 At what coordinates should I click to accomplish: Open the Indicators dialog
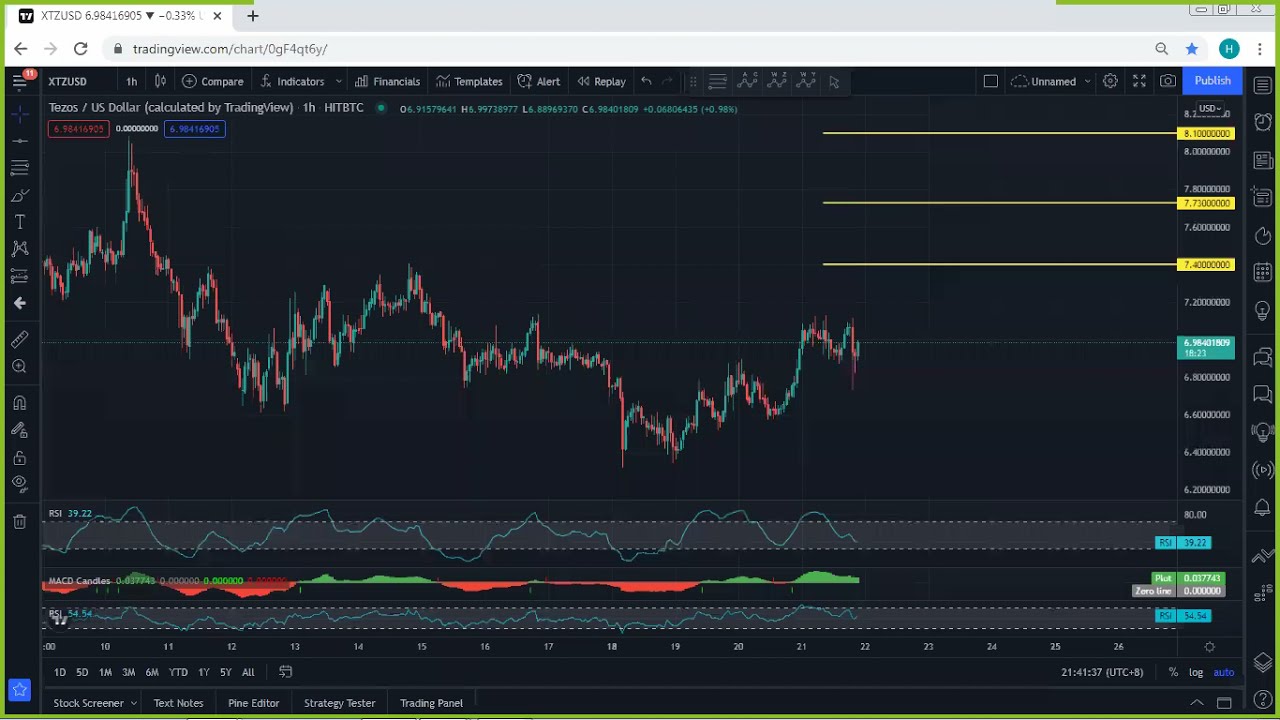[x=292, y=82]
